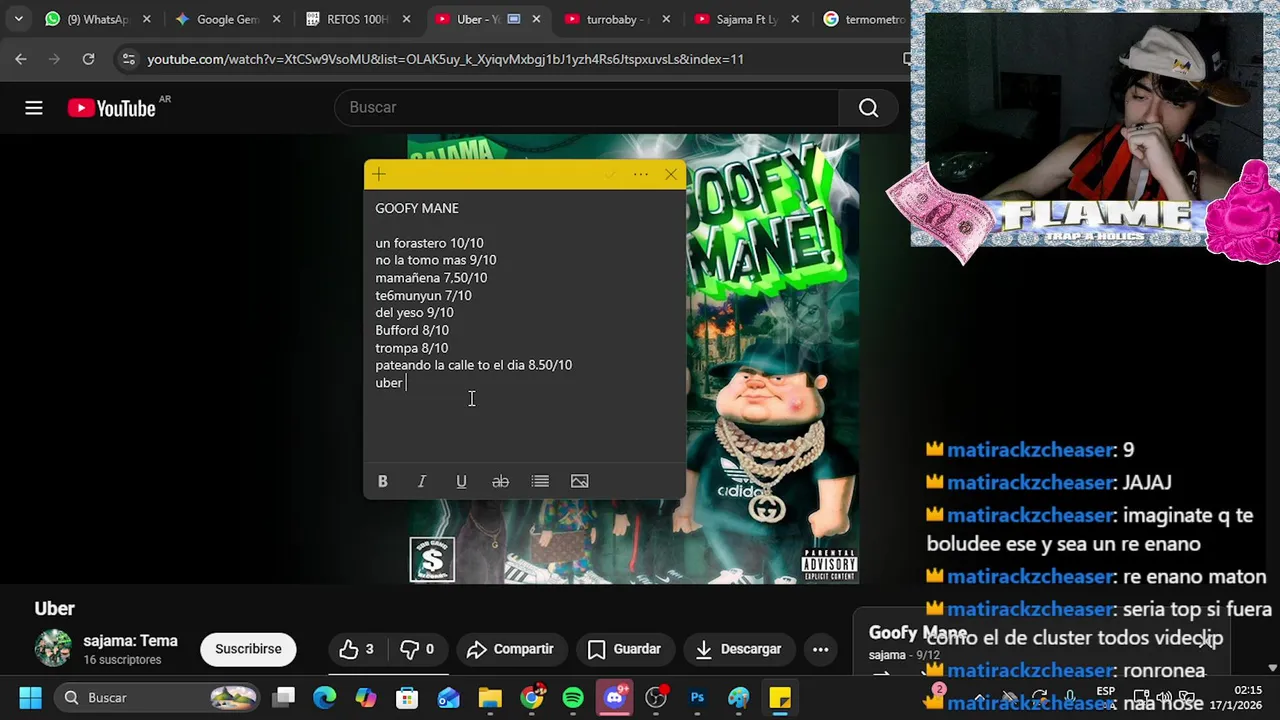Like the Uber video
Viewport: 1280px width, 720px height.
tap(357, 649)
